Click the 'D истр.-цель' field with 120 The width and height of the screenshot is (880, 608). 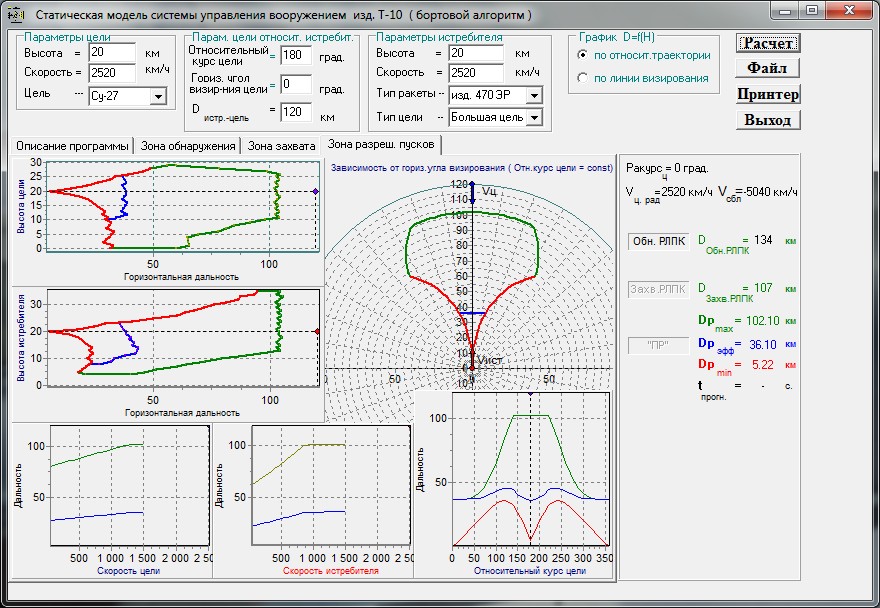click(x=296, y=112)
